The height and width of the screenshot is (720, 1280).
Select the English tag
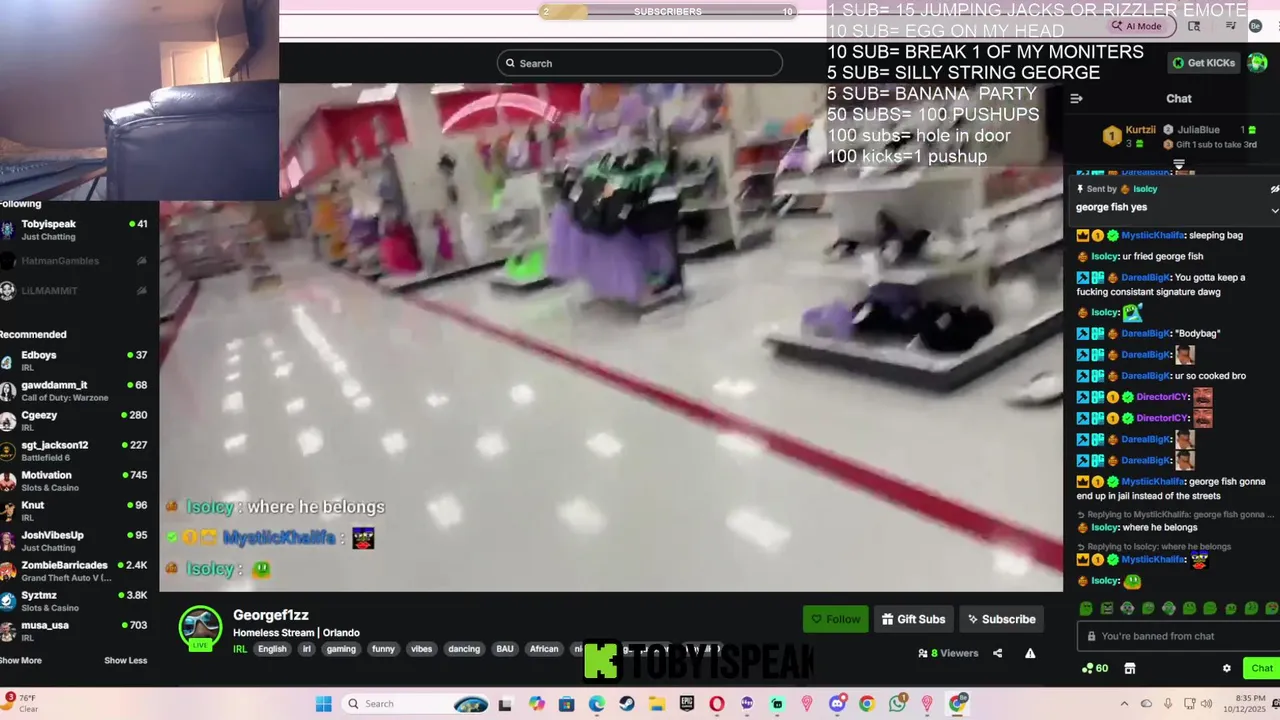[x=272, y=649]
